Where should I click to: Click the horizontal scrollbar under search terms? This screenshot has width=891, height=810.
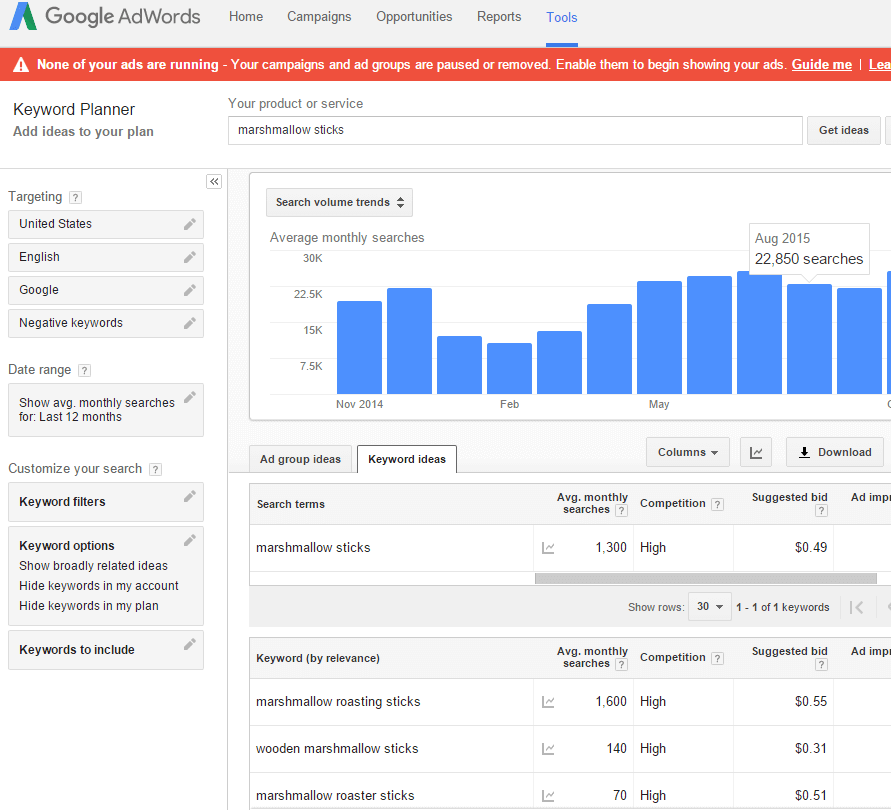pyautogui.click(x=706, y=579)
